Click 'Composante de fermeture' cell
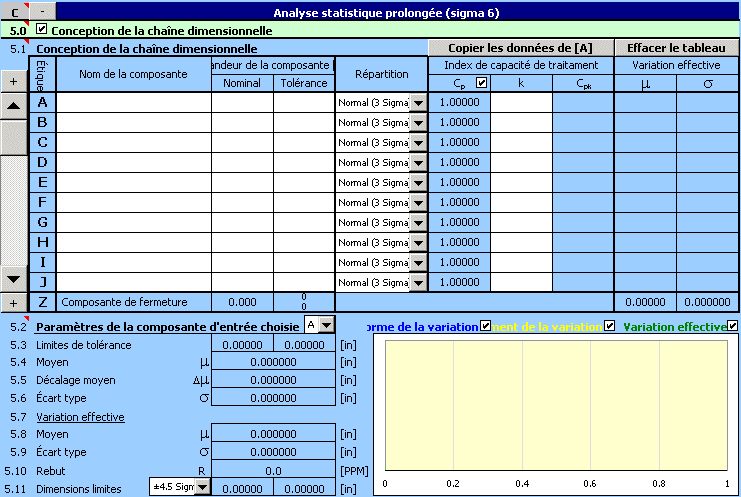Screen dimensions: 741x497 134,302
